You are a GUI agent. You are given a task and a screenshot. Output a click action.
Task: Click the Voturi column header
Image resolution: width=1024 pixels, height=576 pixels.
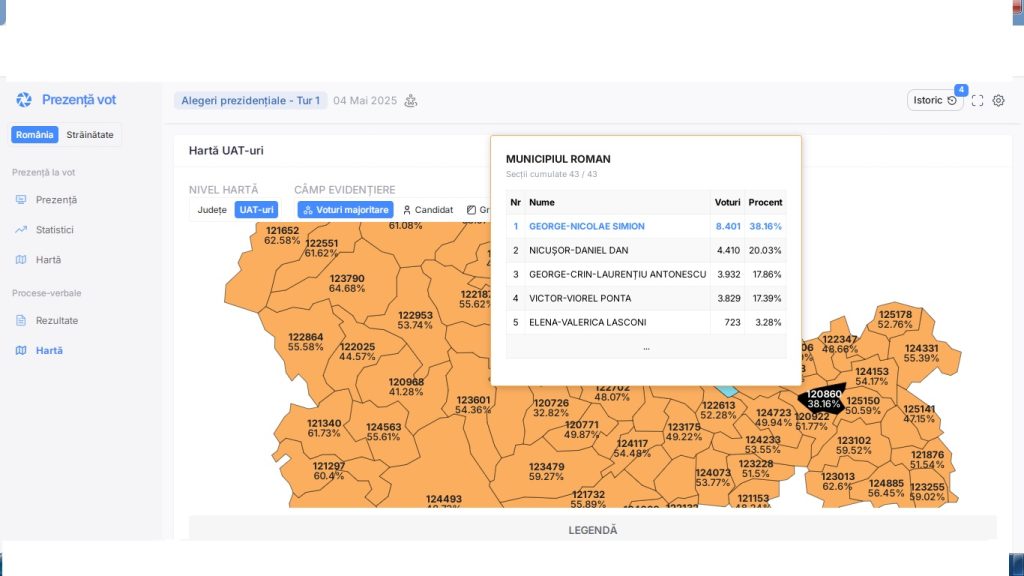(x=727, y=202)
